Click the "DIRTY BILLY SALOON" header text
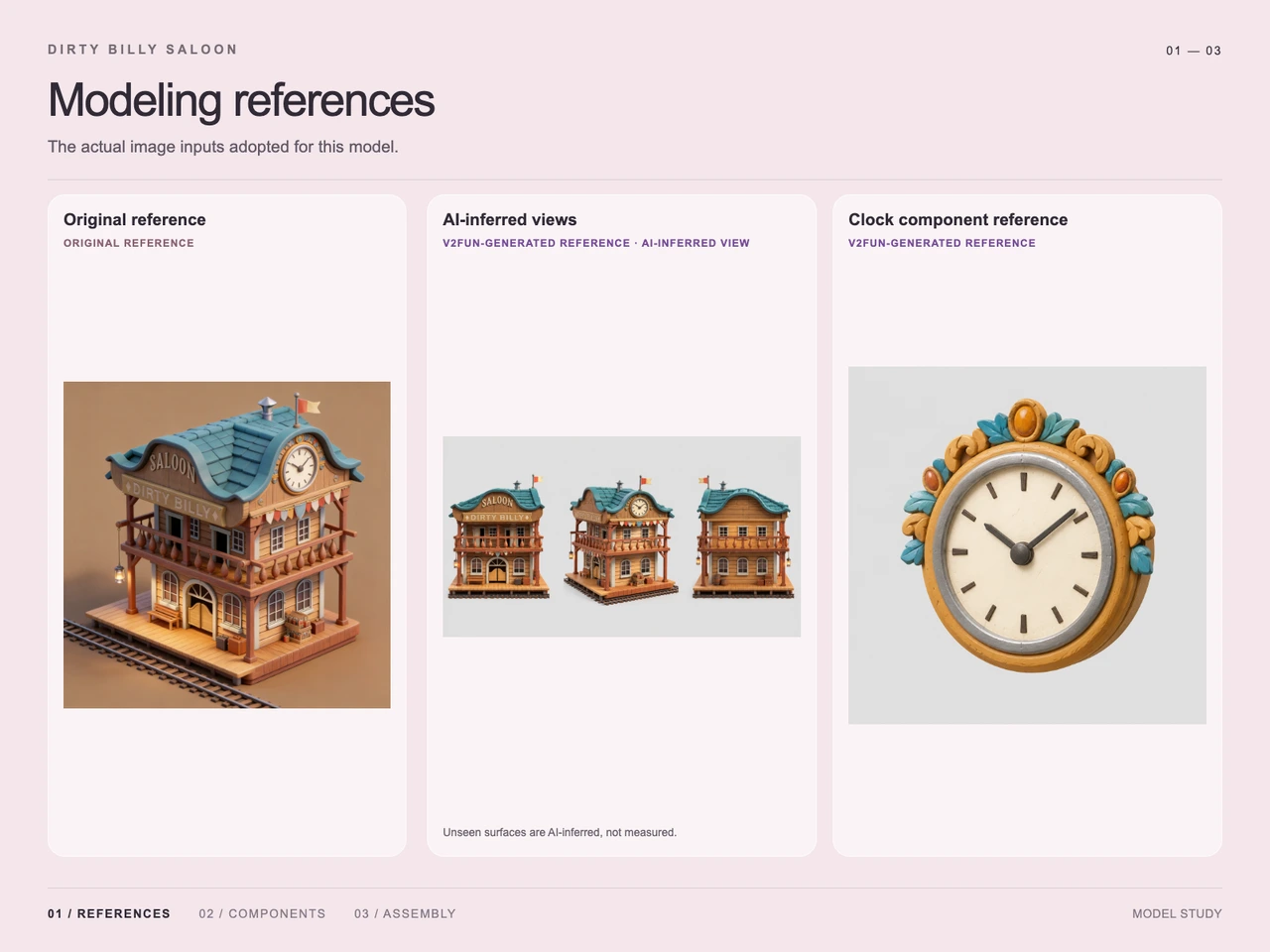The height and width of the screenshot is (952, 1270). pos(143,50)
